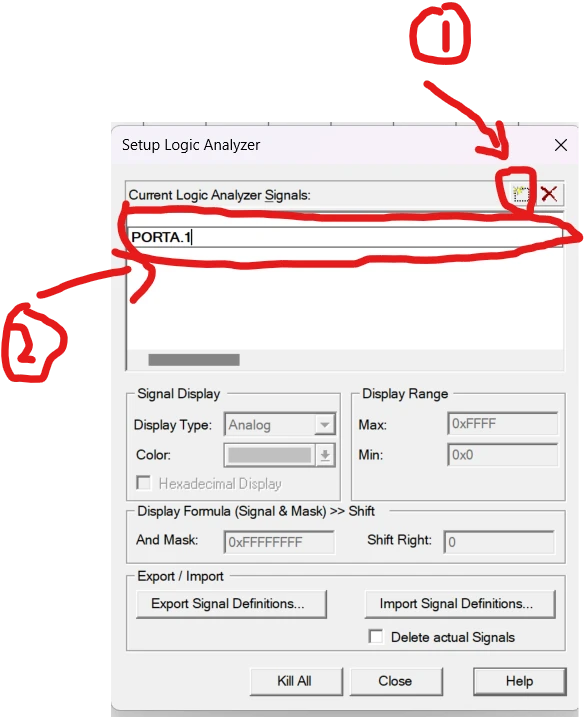Viewport: 584px width, 717px height.
Task: Click the Close button at bottom
Action: click(396, 681)
